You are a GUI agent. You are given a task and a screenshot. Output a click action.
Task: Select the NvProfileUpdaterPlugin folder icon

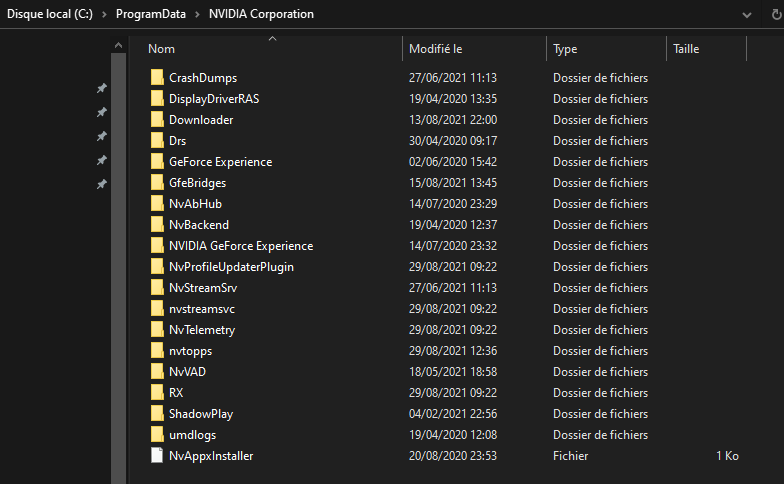pos(157,266)
